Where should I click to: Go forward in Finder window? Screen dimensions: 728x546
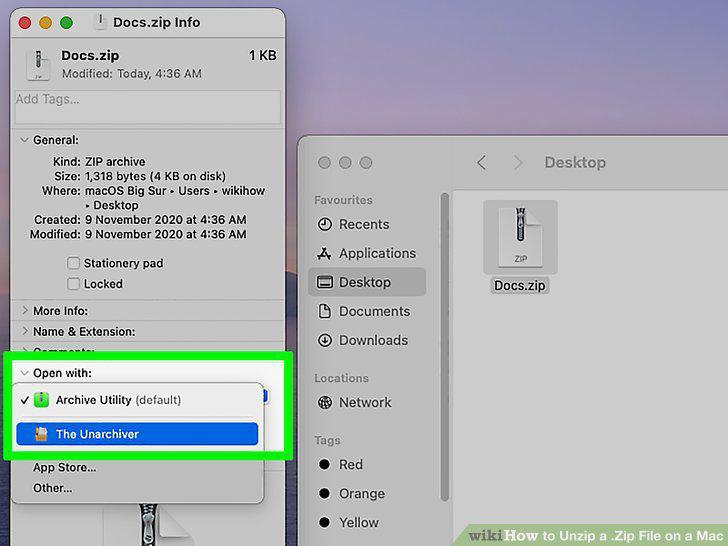(518, 162)
